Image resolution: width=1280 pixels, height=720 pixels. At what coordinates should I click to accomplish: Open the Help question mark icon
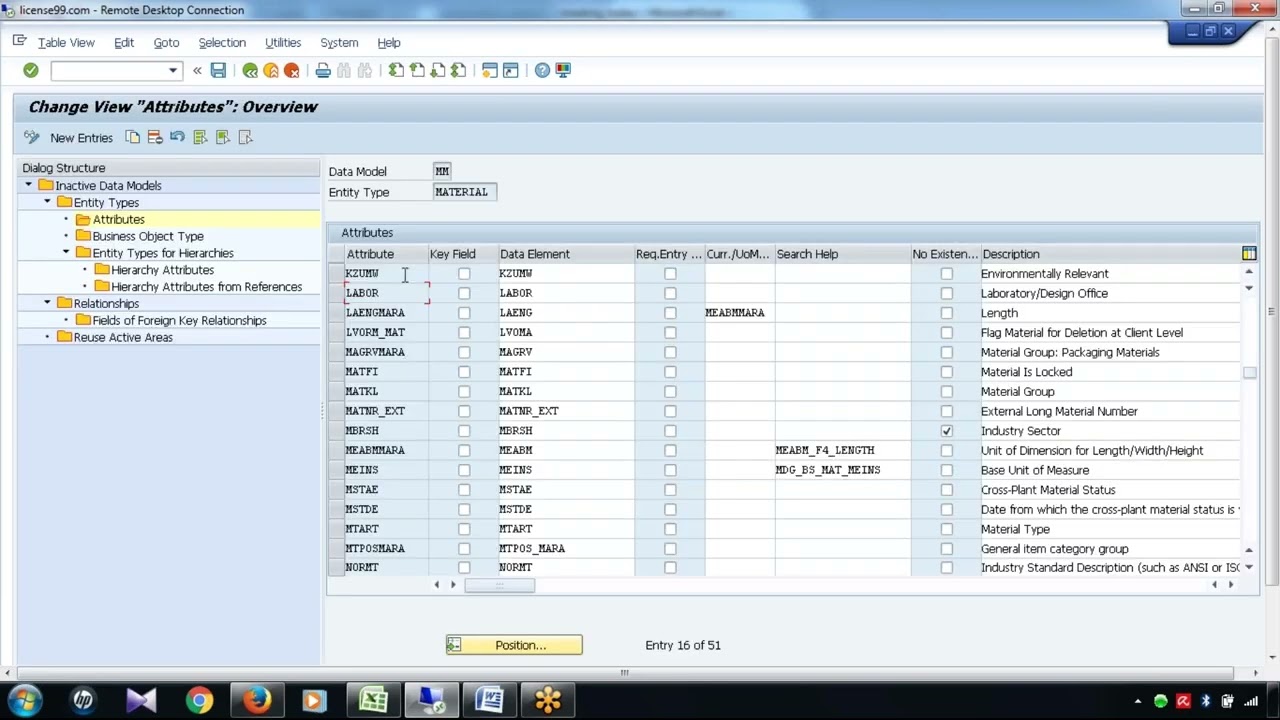[x=542, y=70]
